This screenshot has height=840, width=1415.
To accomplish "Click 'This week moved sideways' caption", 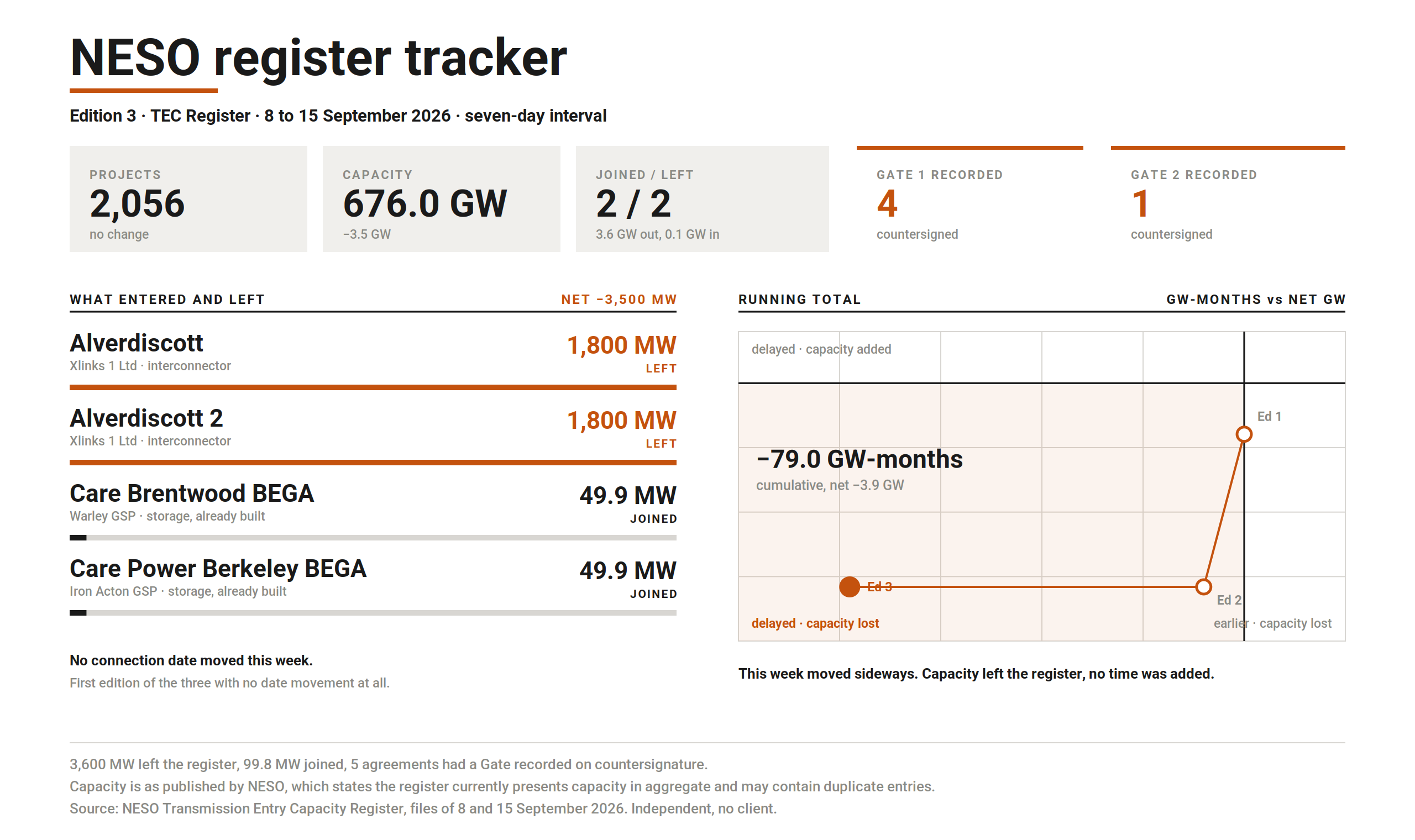I will 976,674.
